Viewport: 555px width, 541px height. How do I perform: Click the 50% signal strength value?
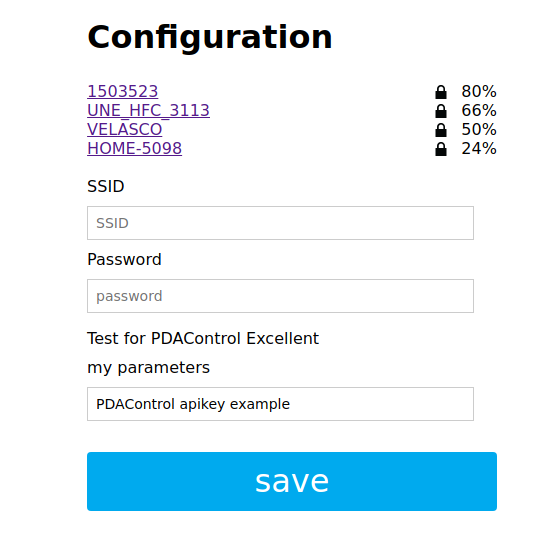pos(479,129)
